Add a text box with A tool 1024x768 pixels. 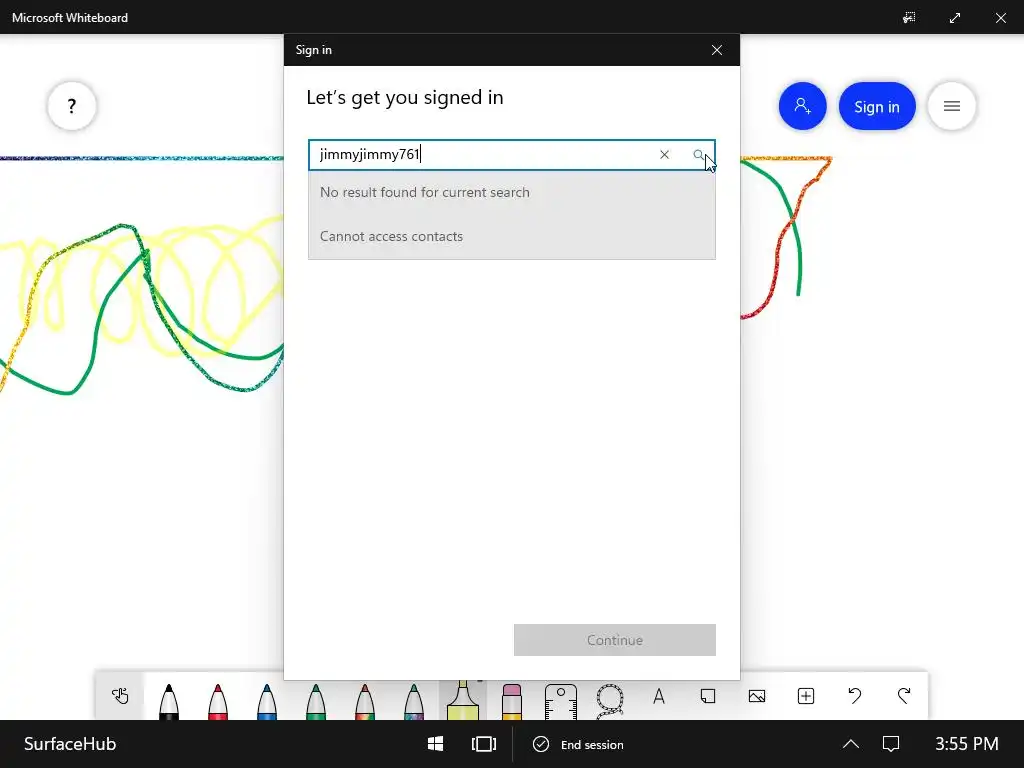click(x=659, y=696)
